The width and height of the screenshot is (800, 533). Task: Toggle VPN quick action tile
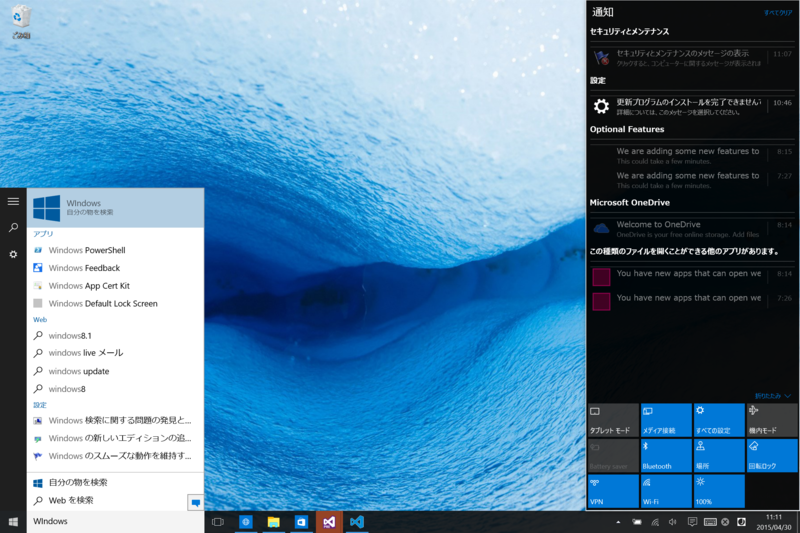(613, 491)
